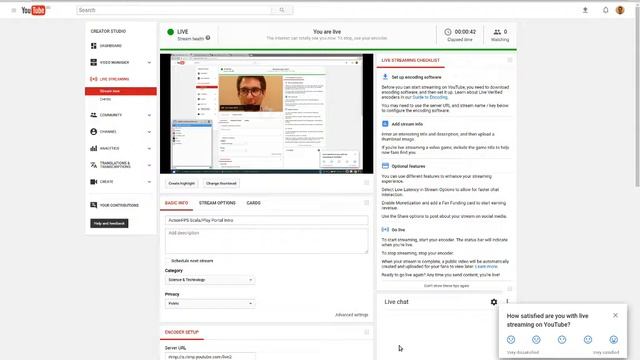This screenshot has height=360, width=640.
Task: Switch to the Cards tab
Action: 253,203
